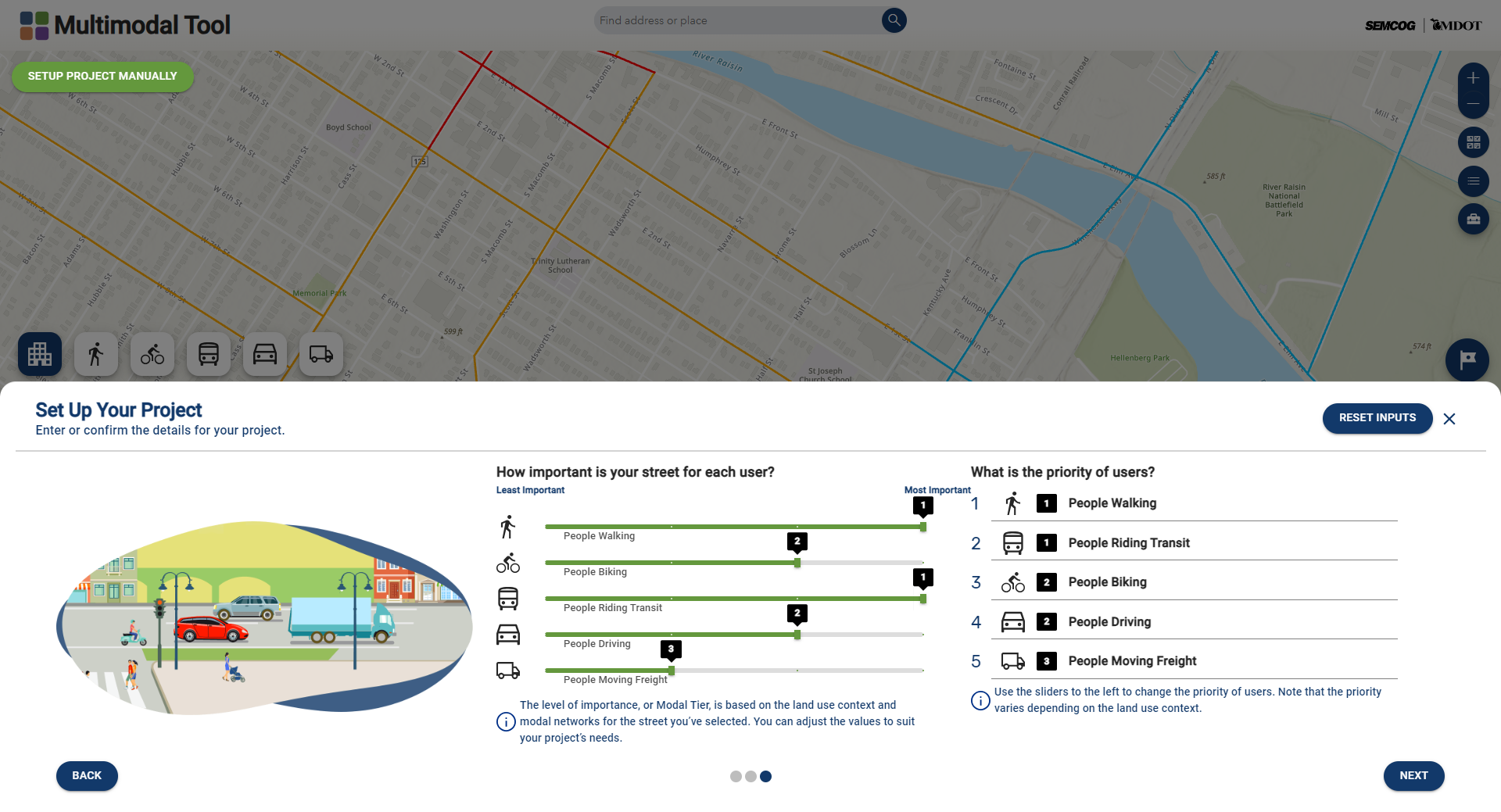
Task: Click the car icon beside Driving slider
Action: (508, 635)
